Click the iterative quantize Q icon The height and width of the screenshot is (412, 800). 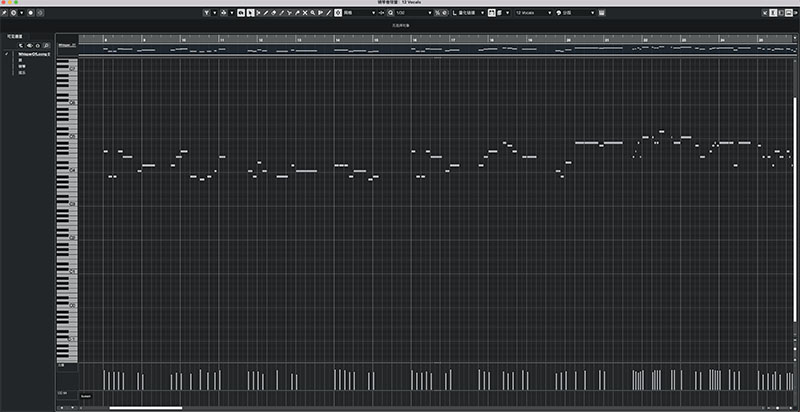390,13
